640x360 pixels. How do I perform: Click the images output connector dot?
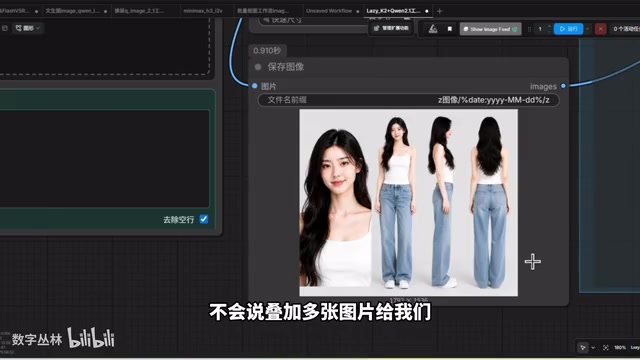click(563, 86)
